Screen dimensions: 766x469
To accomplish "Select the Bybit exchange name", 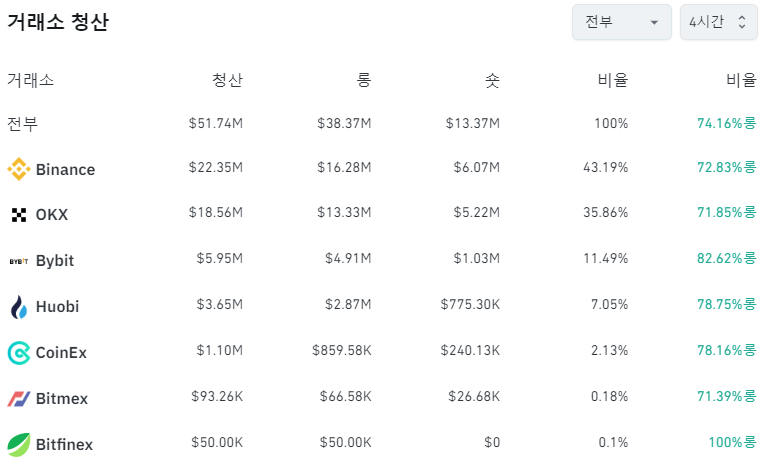I will (55, 261).
